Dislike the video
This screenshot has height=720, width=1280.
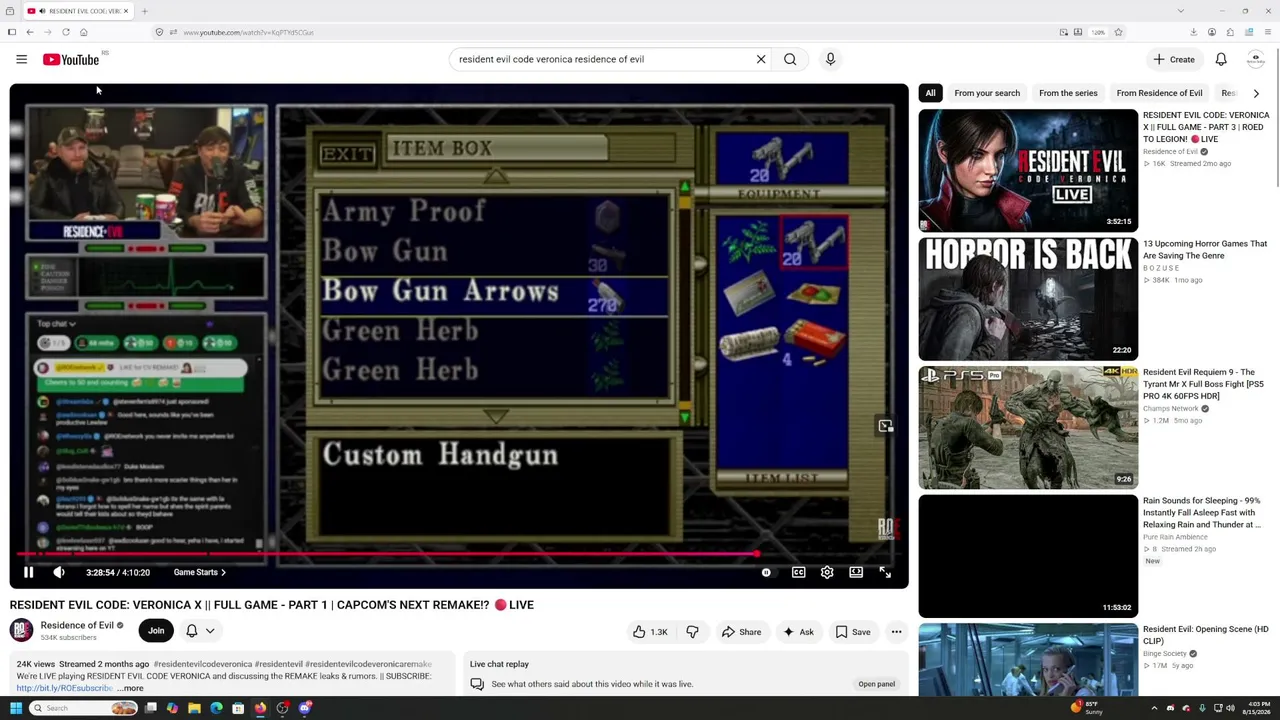692,632
